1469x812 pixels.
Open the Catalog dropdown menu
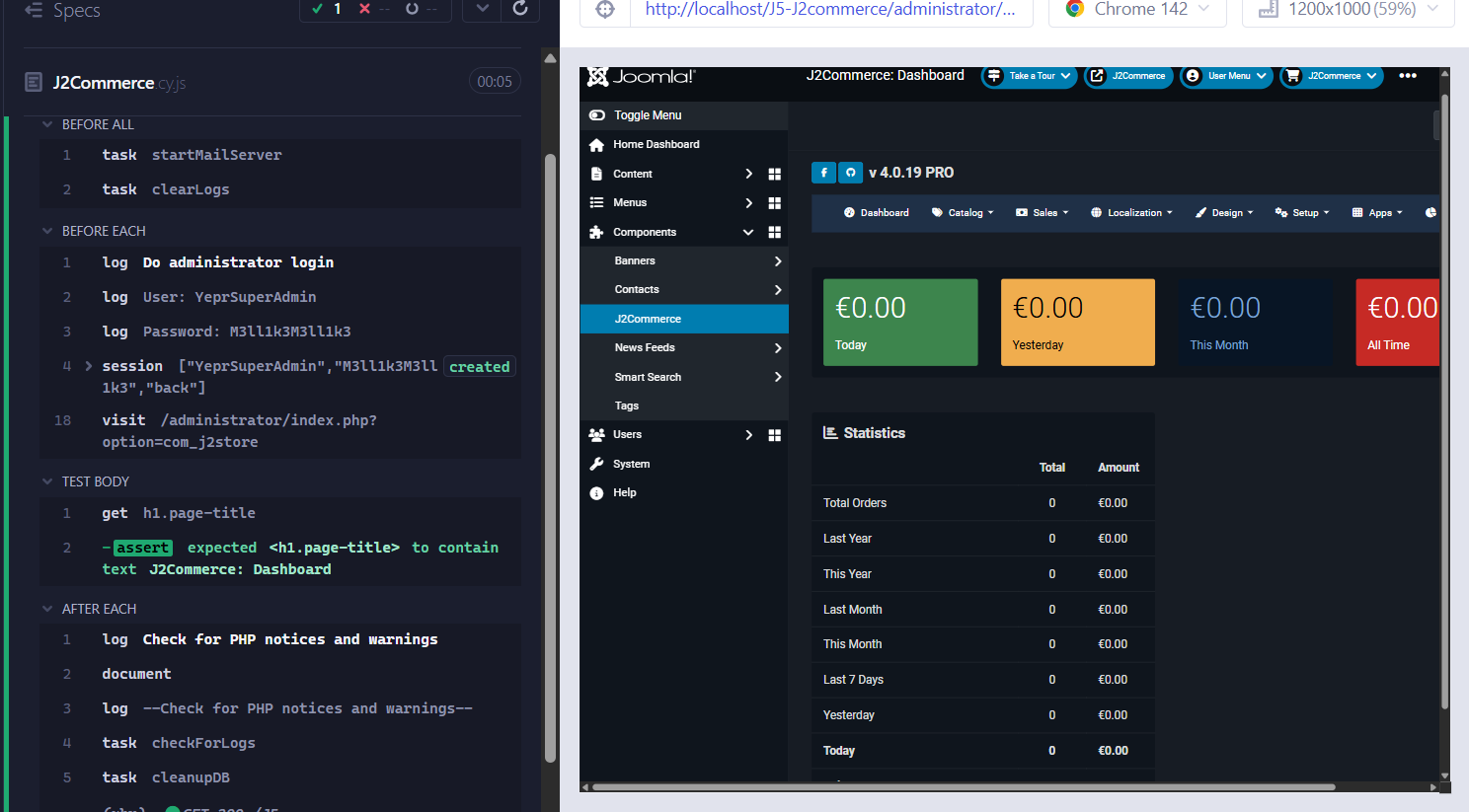tap(962, 212)
